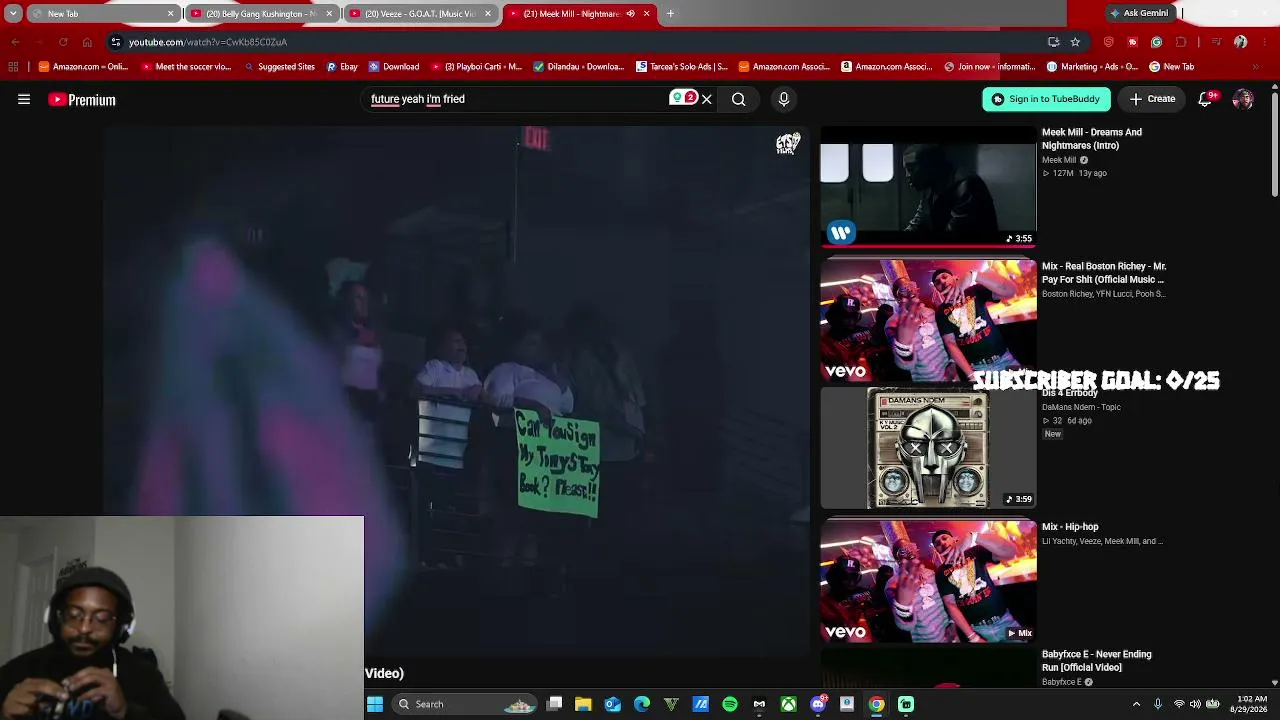The image size is (1280, 720).
Task: Visit the Meek Mill channel name
Action: coord(1059,160)
